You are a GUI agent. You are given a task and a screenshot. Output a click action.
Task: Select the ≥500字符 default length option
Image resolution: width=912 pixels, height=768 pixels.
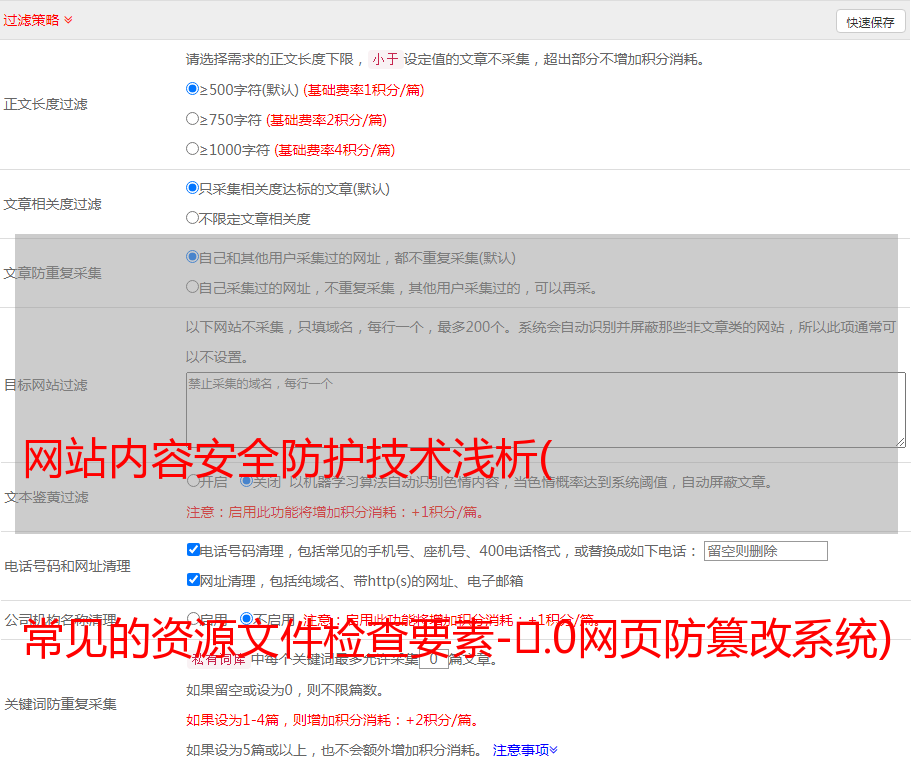pos(193,89)
